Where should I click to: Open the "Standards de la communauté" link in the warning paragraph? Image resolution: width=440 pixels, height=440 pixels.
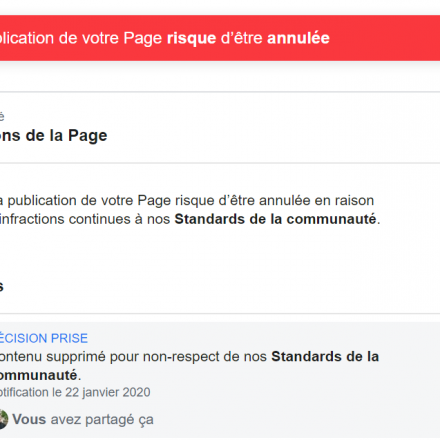tap(275, 219)
